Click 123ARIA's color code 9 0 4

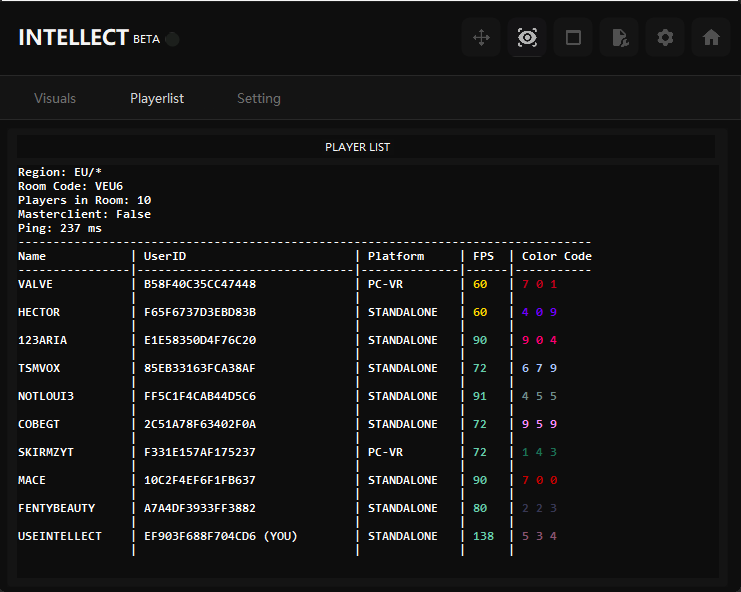[539, 340]
